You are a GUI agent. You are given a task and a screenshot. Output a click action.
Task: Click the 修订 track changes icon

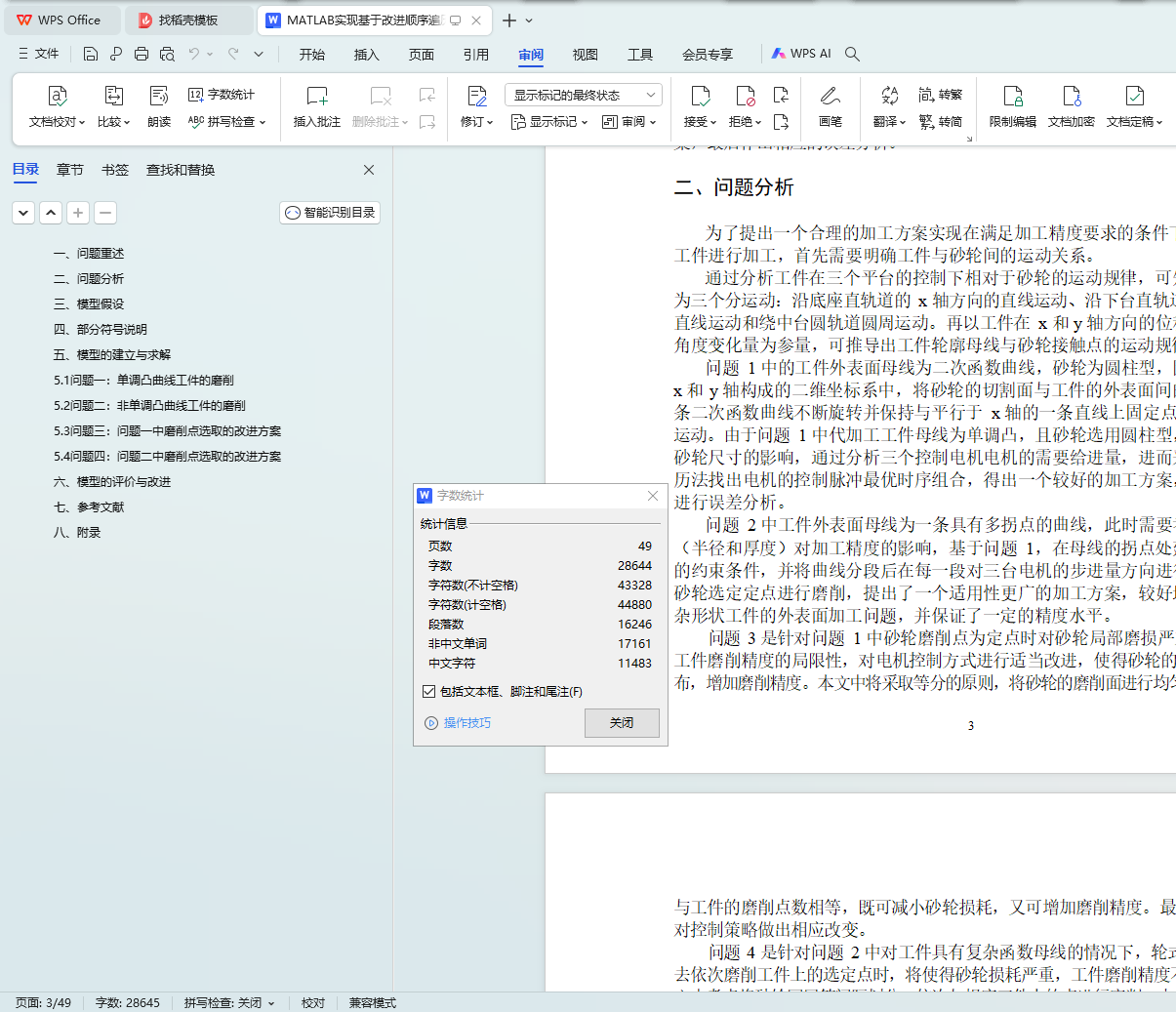(x=476, y=96)
